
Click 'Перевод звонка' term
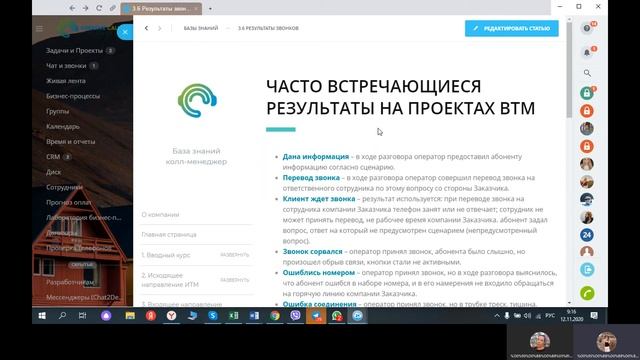pyautogui.click(x=311, y=178)
